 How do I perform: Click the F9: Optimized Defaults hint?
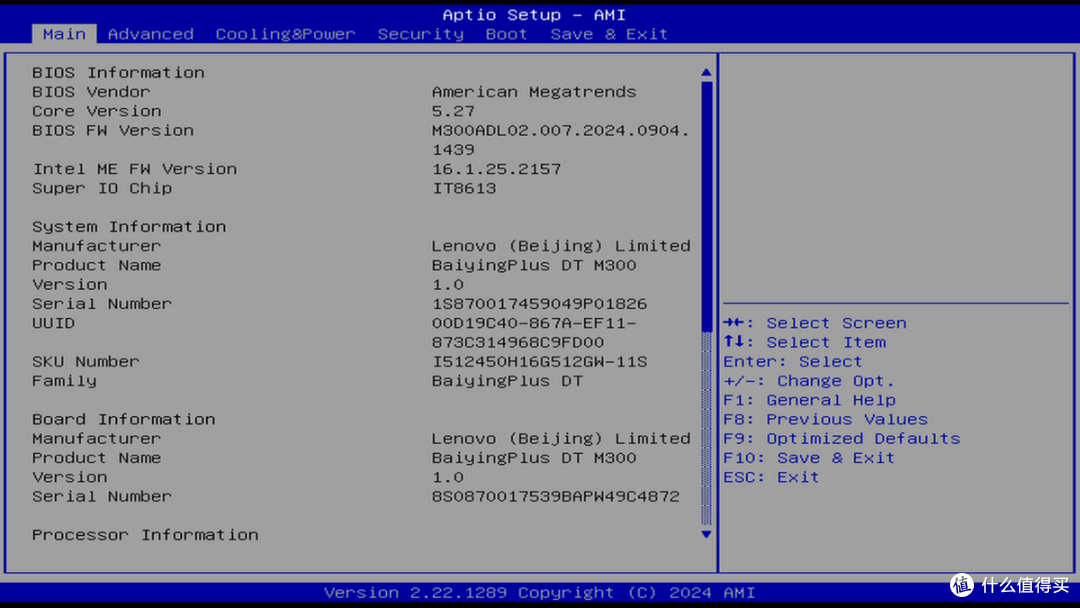pos(841,439)
